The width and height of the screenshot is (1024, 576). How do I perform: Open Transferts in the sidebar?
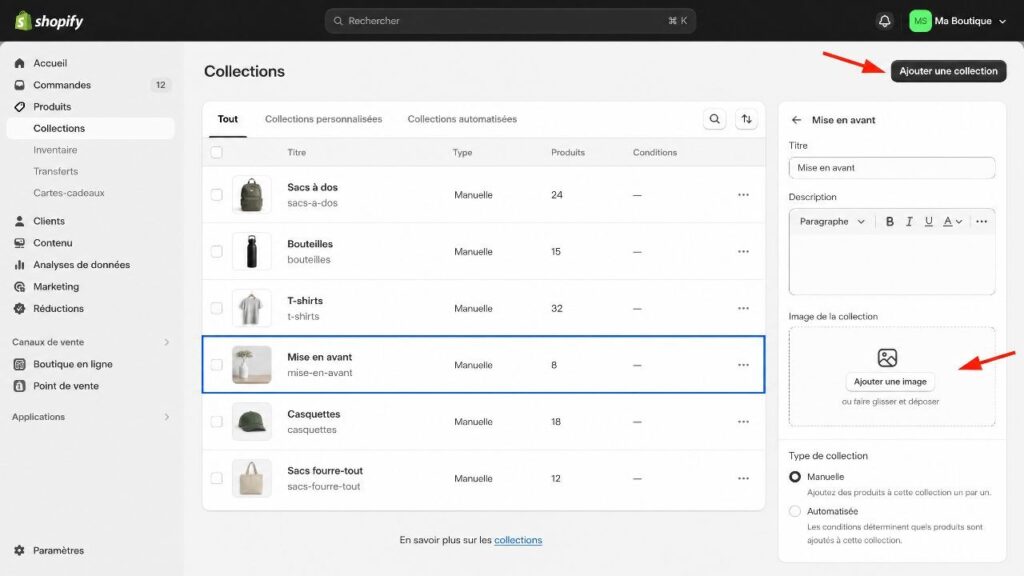click(56, 171)
